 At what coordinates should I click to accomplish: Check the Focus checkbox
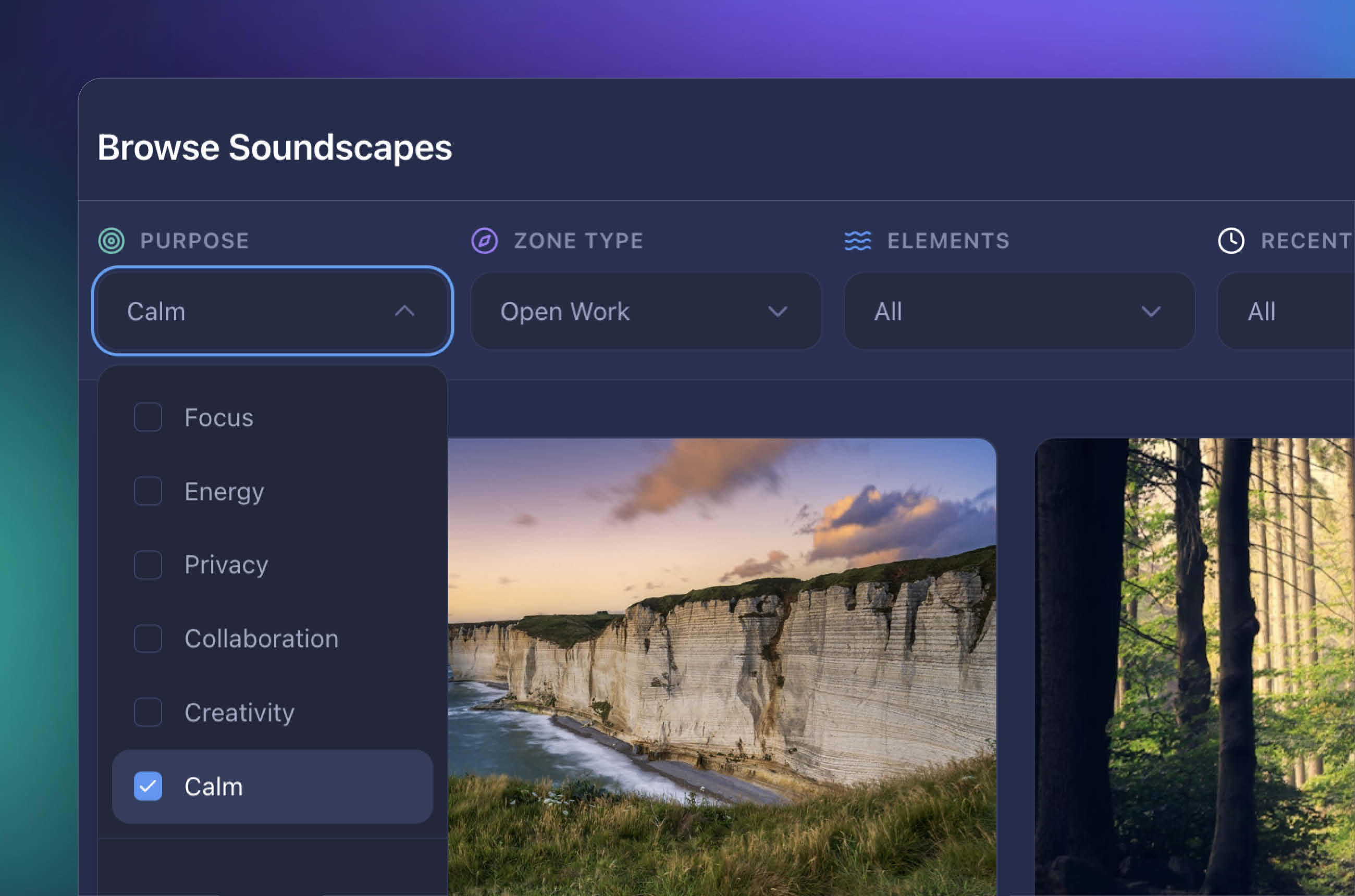147,417
